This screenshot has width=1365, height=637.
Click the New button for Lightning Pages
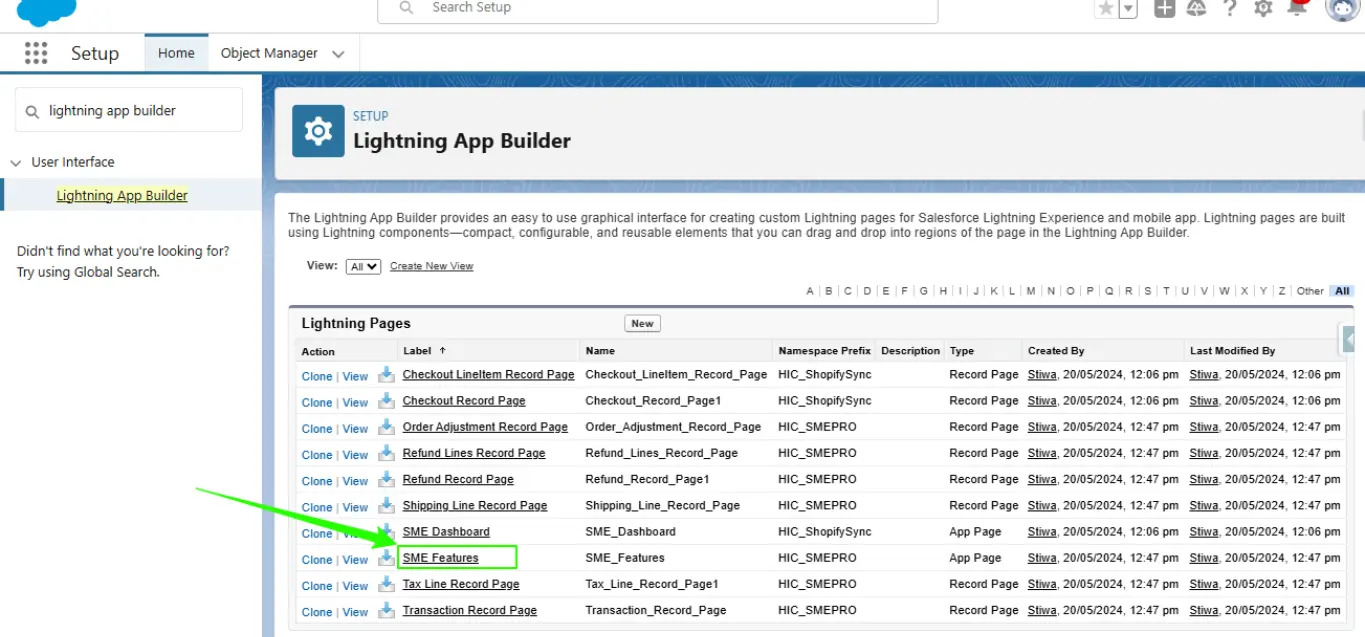point(642,323)
